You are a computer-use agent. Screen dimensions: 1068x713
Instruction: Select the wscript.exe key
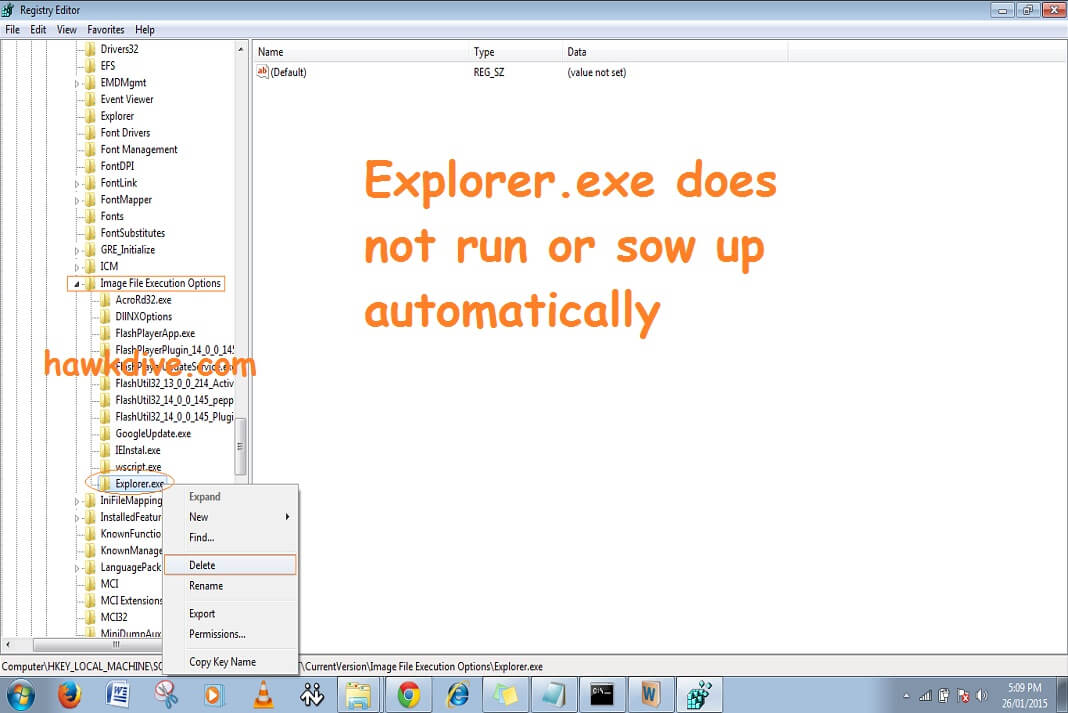(138, 467)
